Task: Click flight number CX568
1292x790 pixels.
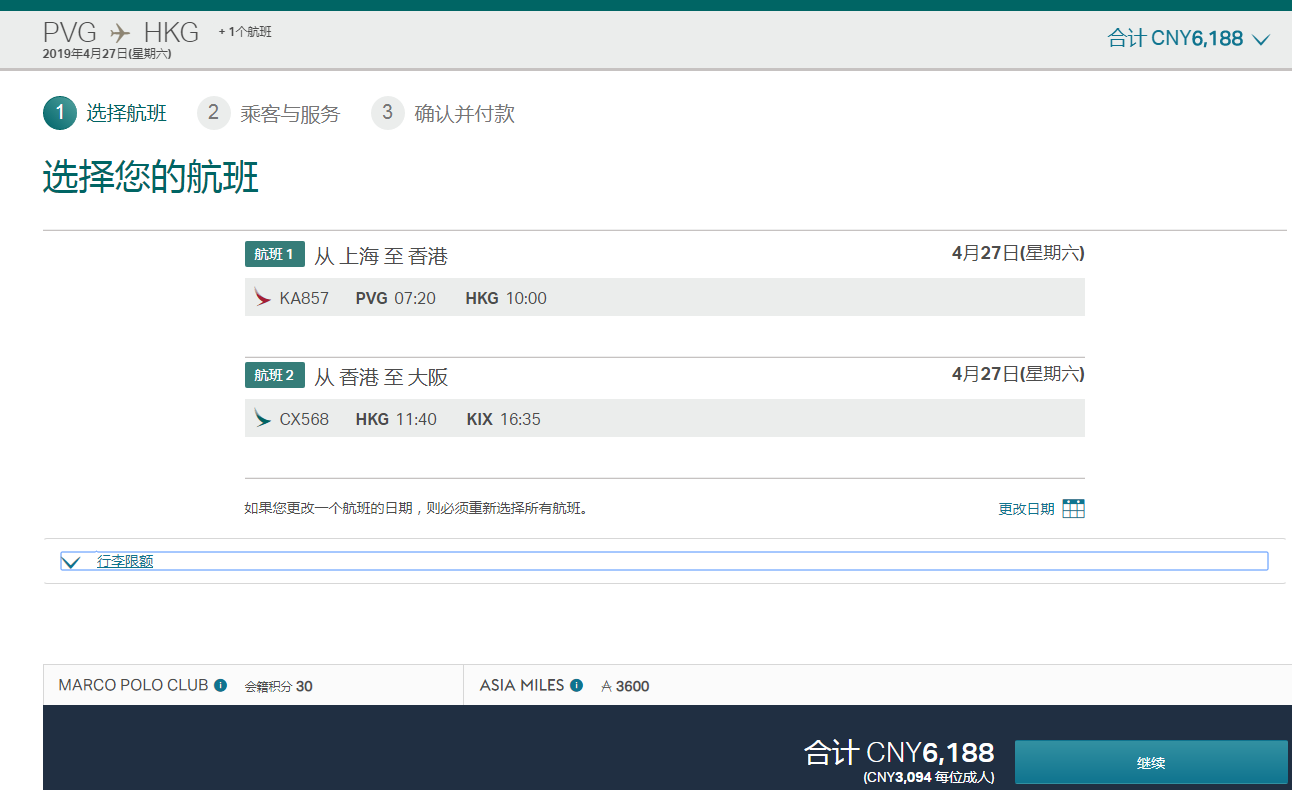Action: 304,419
